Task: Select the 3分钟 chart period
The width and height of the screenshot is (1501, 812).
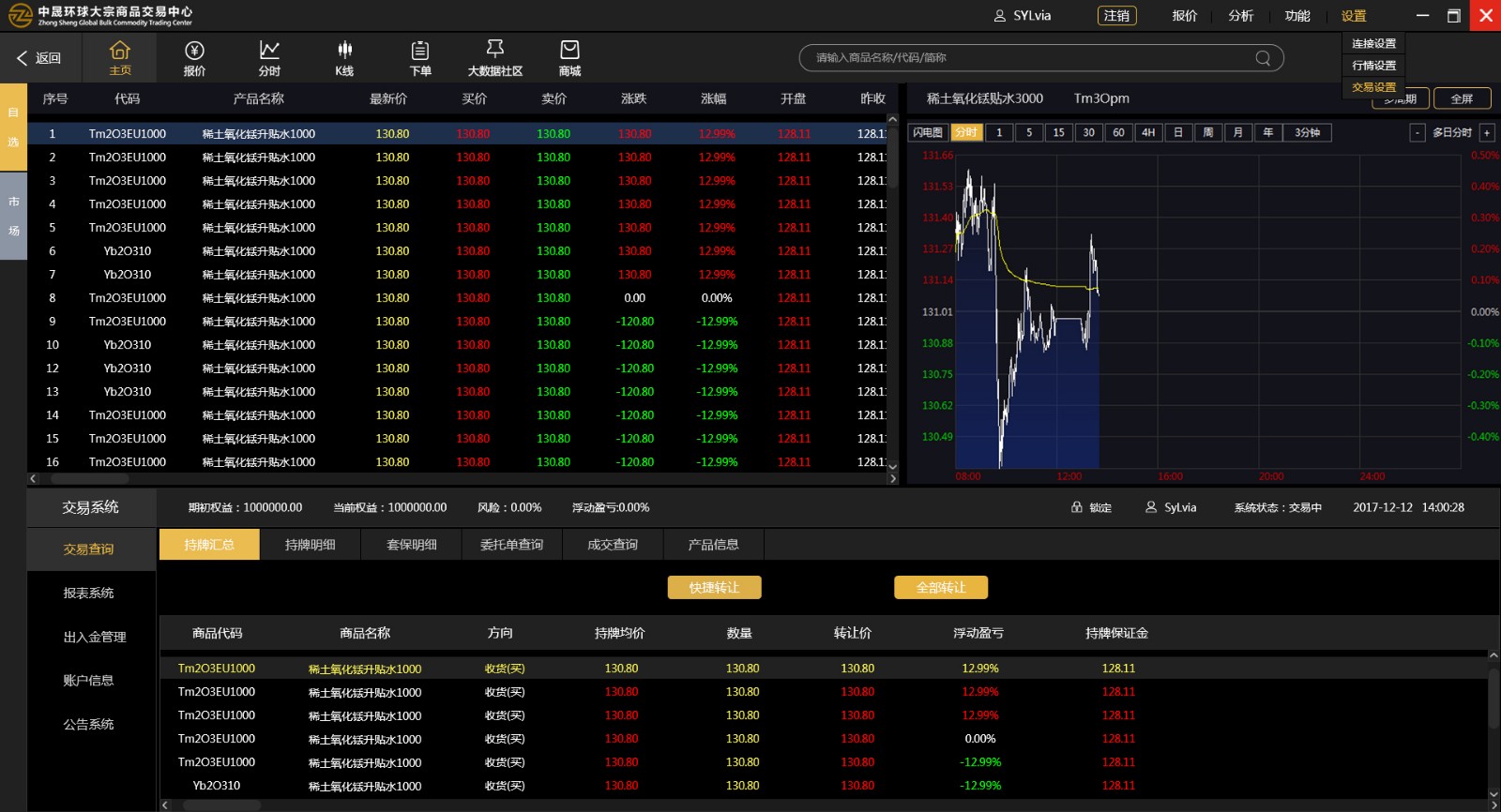Action: (1308, 133)
